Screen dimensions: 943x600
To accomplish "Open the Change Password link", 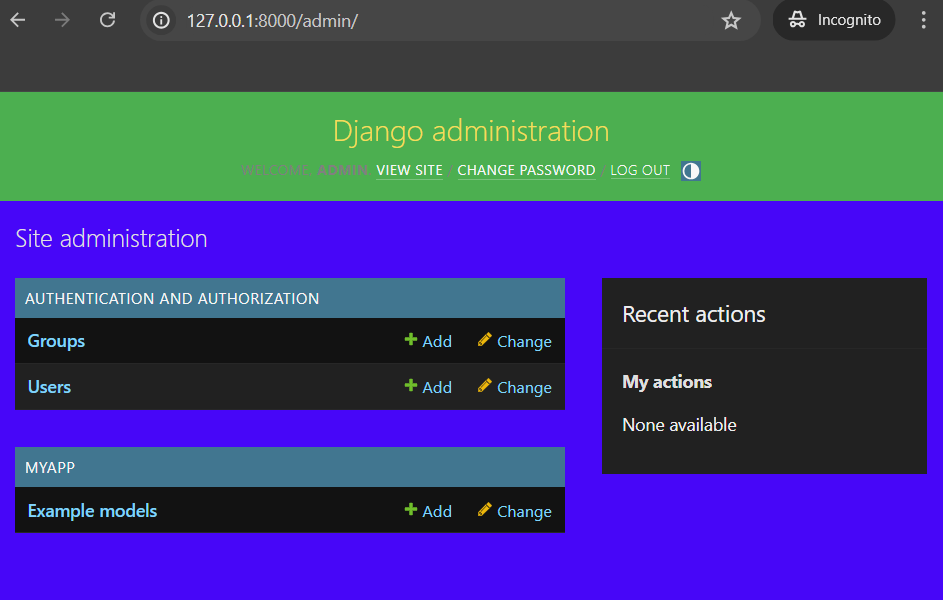I will pyautogui.click(x=526, y=170).
